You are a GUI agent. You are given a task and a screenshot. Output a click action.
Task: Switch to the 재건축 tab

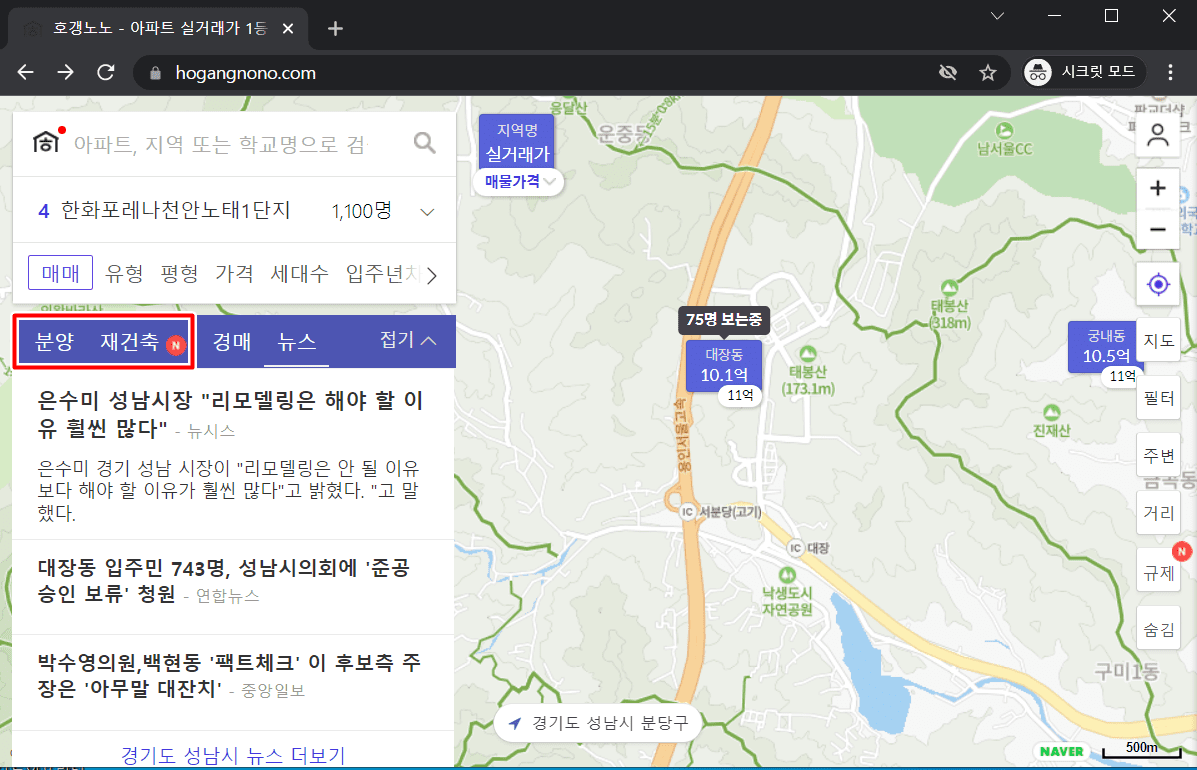130,341
